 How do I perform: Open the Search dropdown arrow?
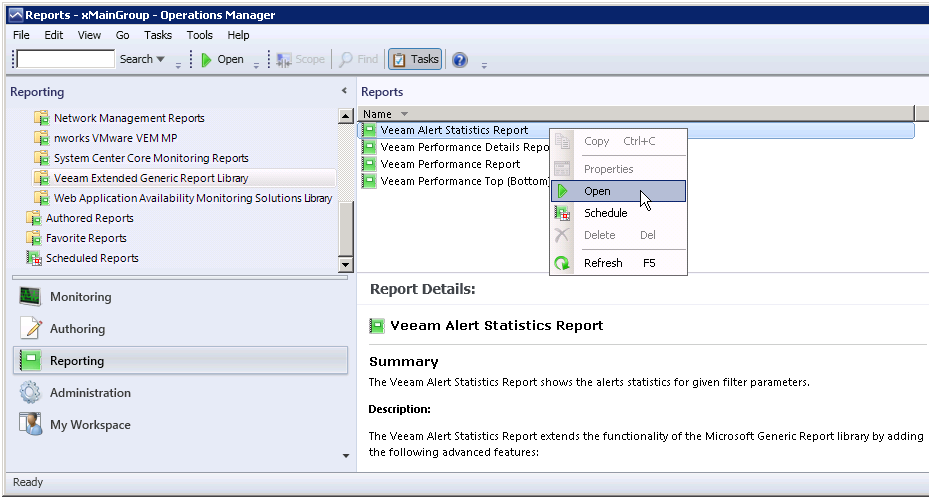[160, 60]
